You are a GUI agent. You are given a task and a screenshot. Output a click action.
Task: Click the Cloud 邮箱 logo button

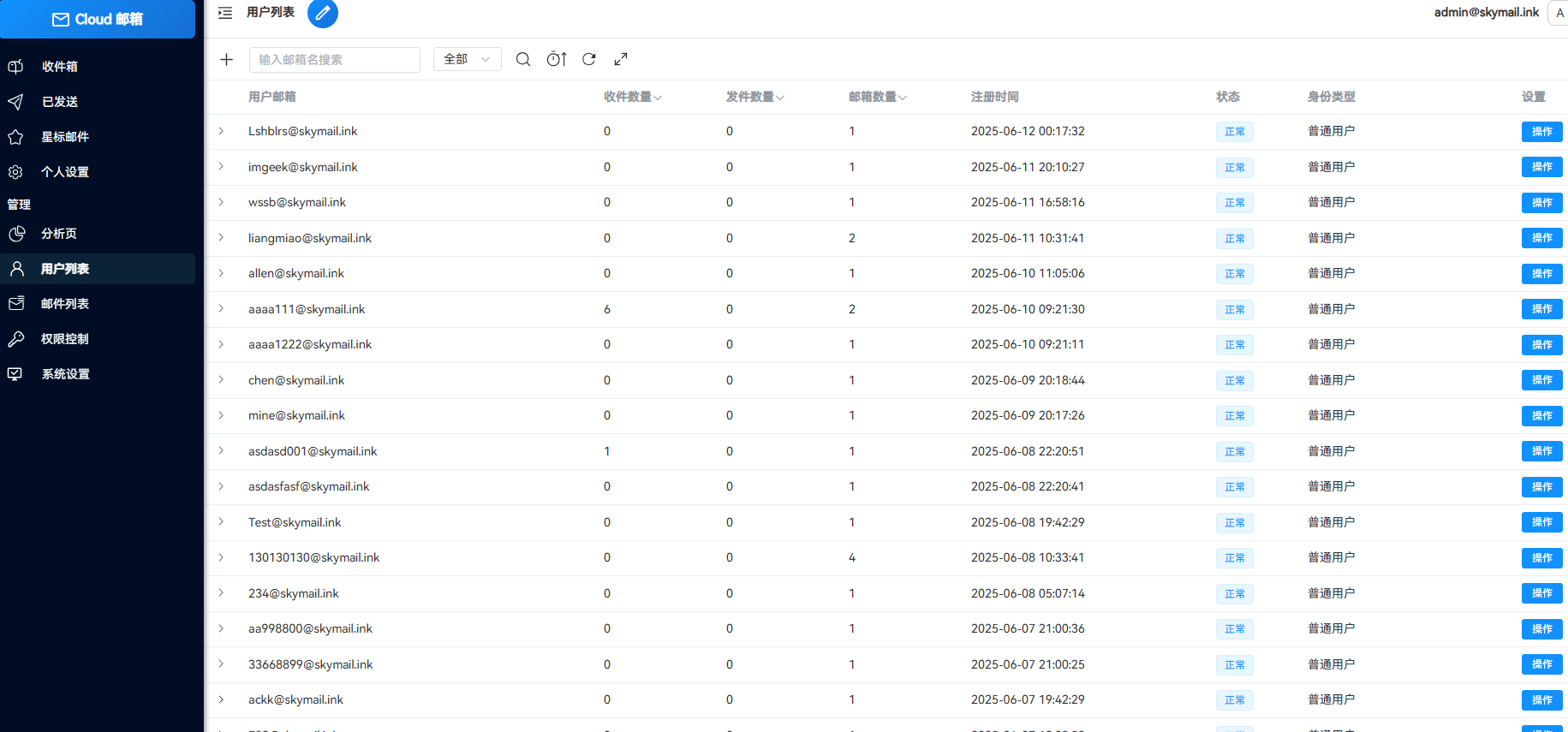98,19
